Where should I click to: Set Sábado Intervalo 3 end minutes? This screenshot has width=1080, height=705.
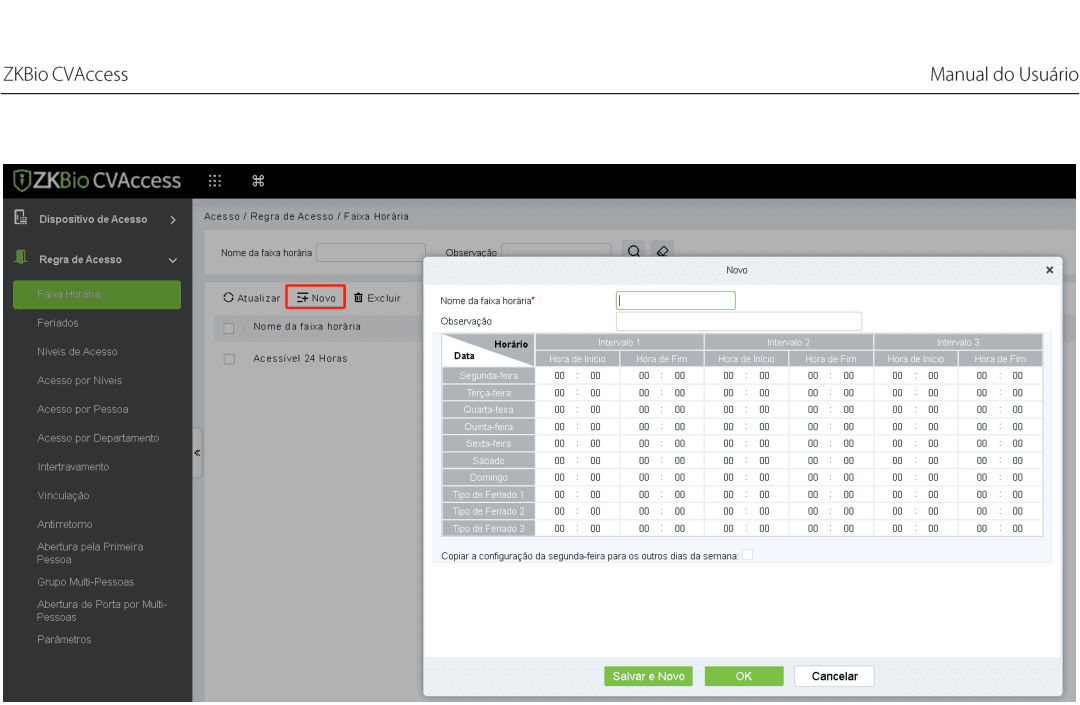click(x=1017, y=461)
